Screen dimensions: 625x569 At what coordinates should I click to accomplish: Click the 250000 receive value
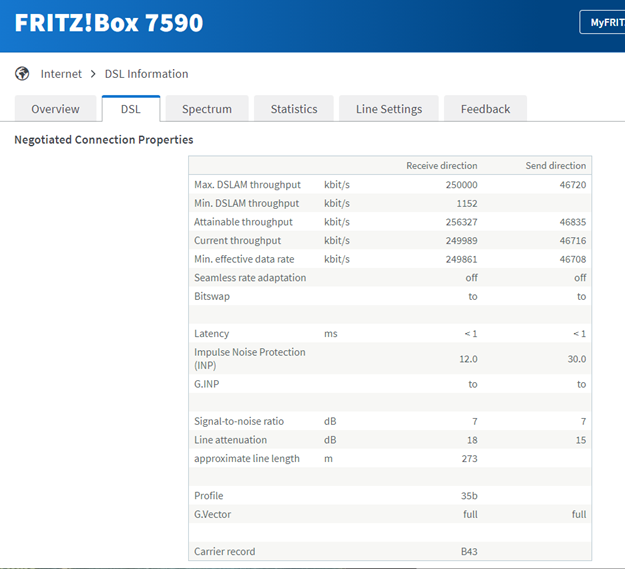tap(461, 184)
